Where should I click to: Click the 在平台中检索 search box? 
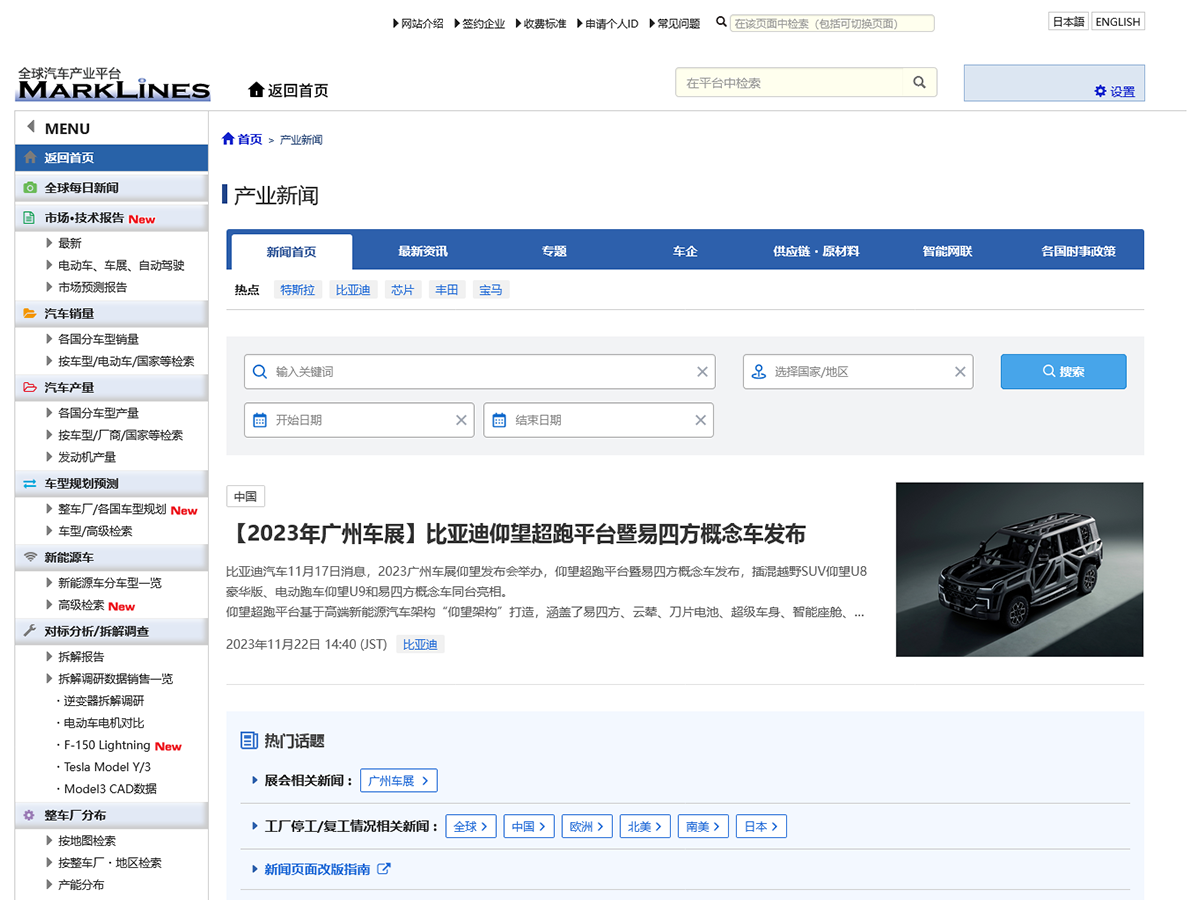[790, 83]
